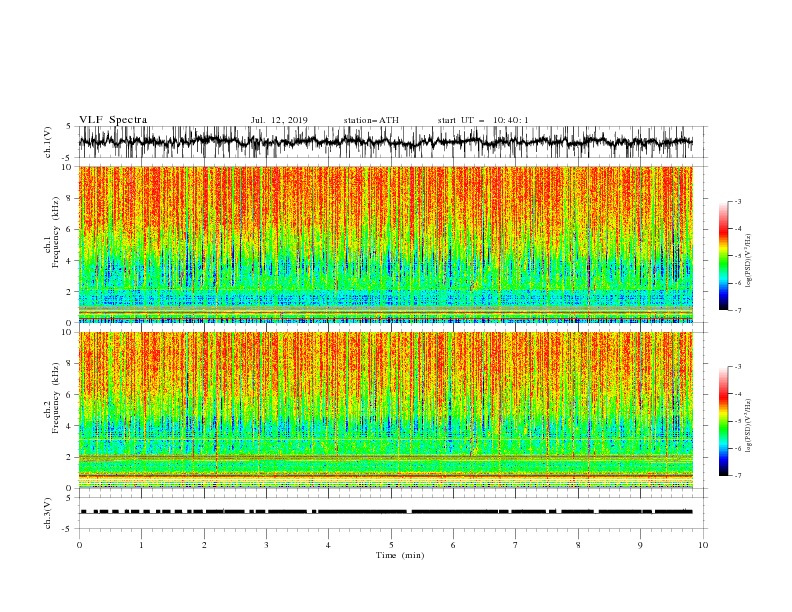
Task: Click the log(PSD) label beside ch.1 colorbar
Action: click(749, 261)
